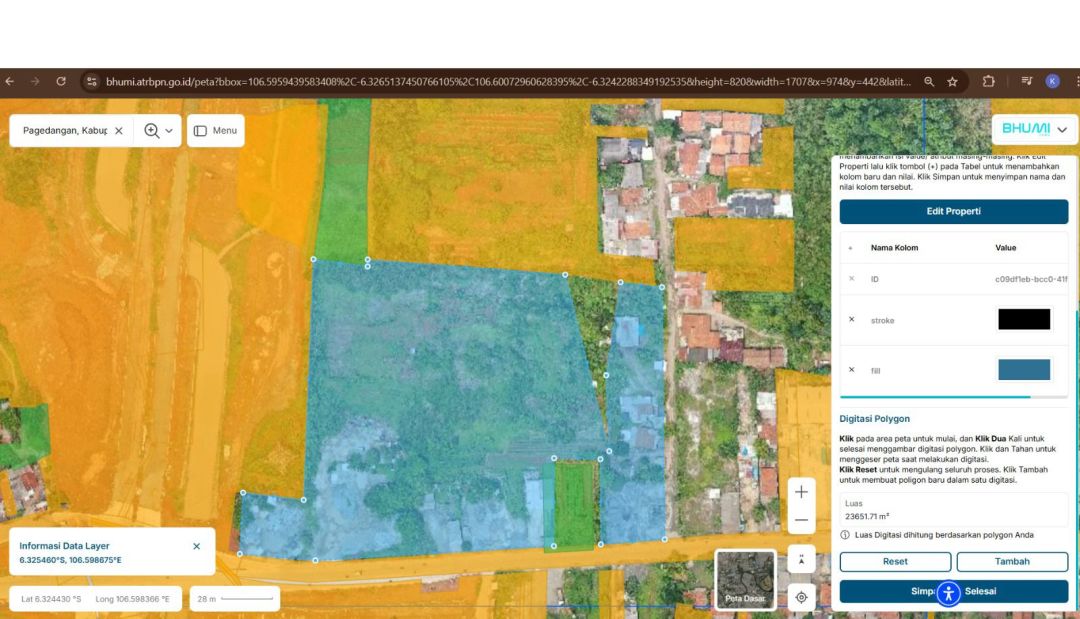Open the black stroke color swatch
Viewport: 1080px width, 619px height.
point(1024,320)
